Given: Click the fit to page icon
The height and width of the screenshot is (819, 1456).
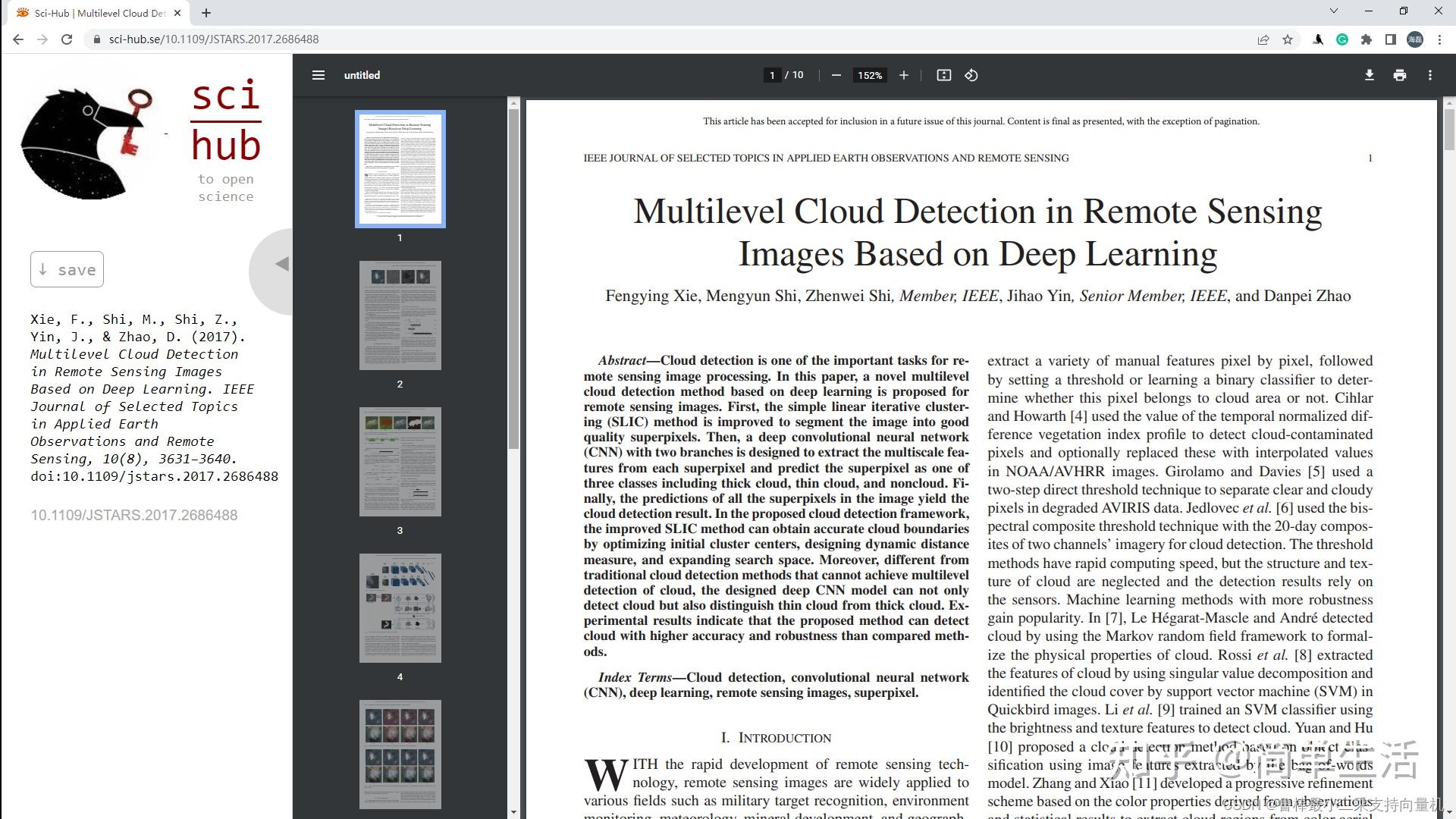Looking at the screenshot, I should 943,75.
